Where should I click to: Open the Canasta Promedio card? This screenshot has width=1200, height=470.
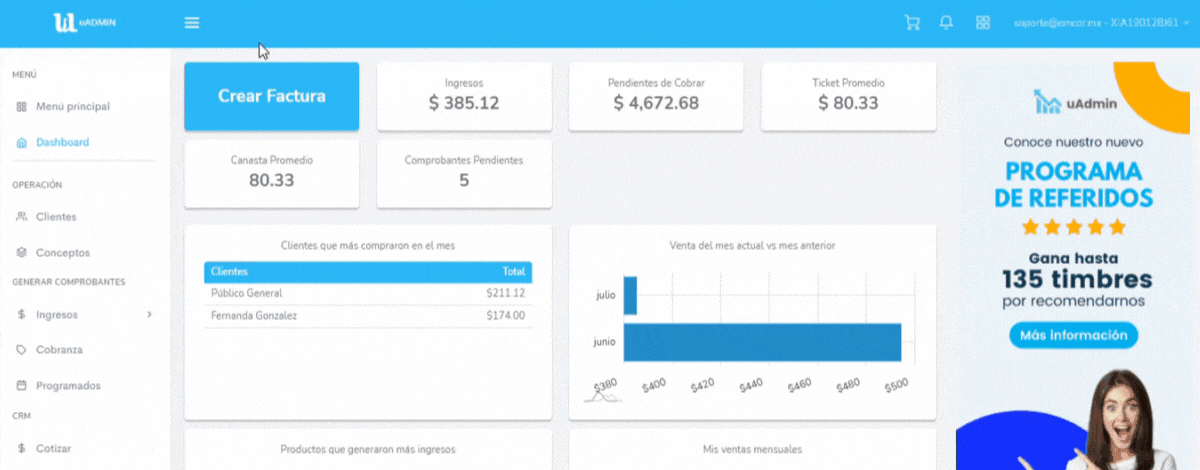tap(272, 173)
